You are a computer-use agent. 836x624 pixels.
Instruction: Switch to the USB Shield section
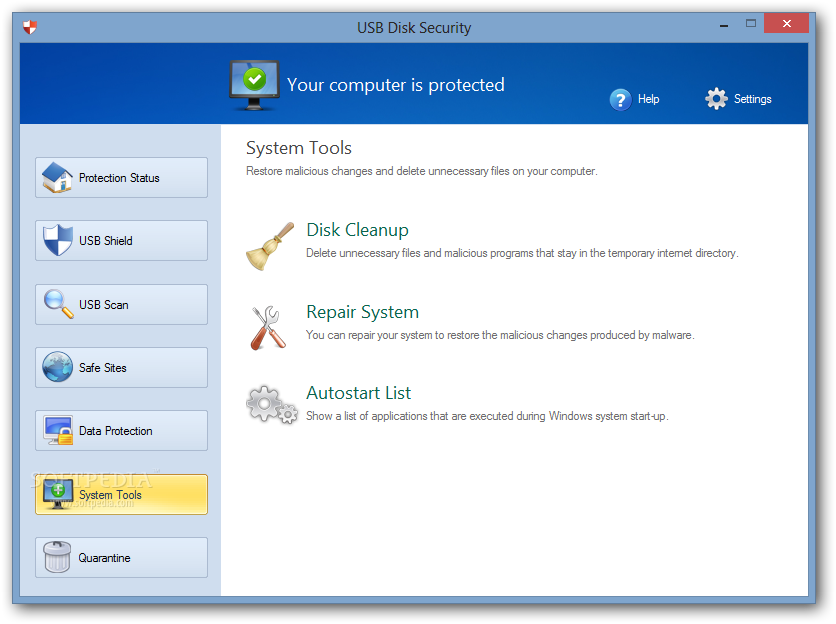click(122, 241)
